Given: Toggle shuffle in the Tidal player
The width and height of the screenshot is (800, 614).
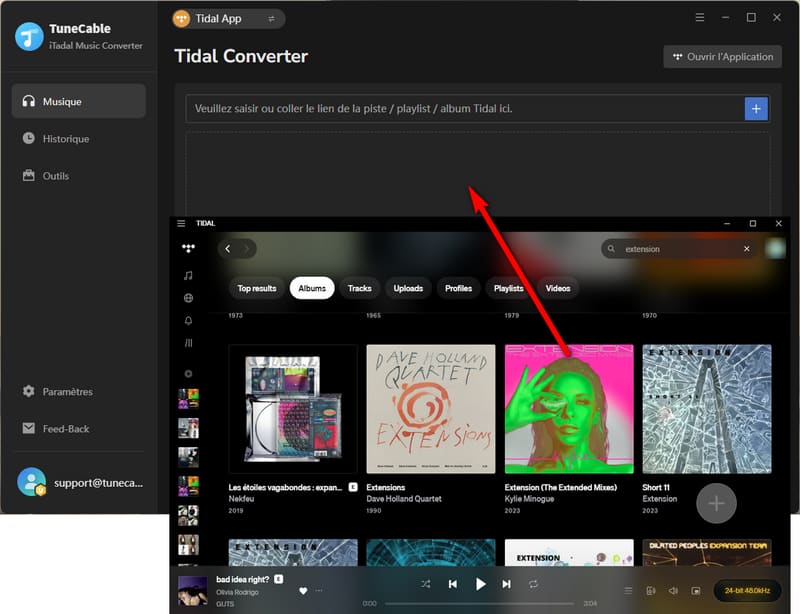Looking at the screenshot, I should click(426, 584).
